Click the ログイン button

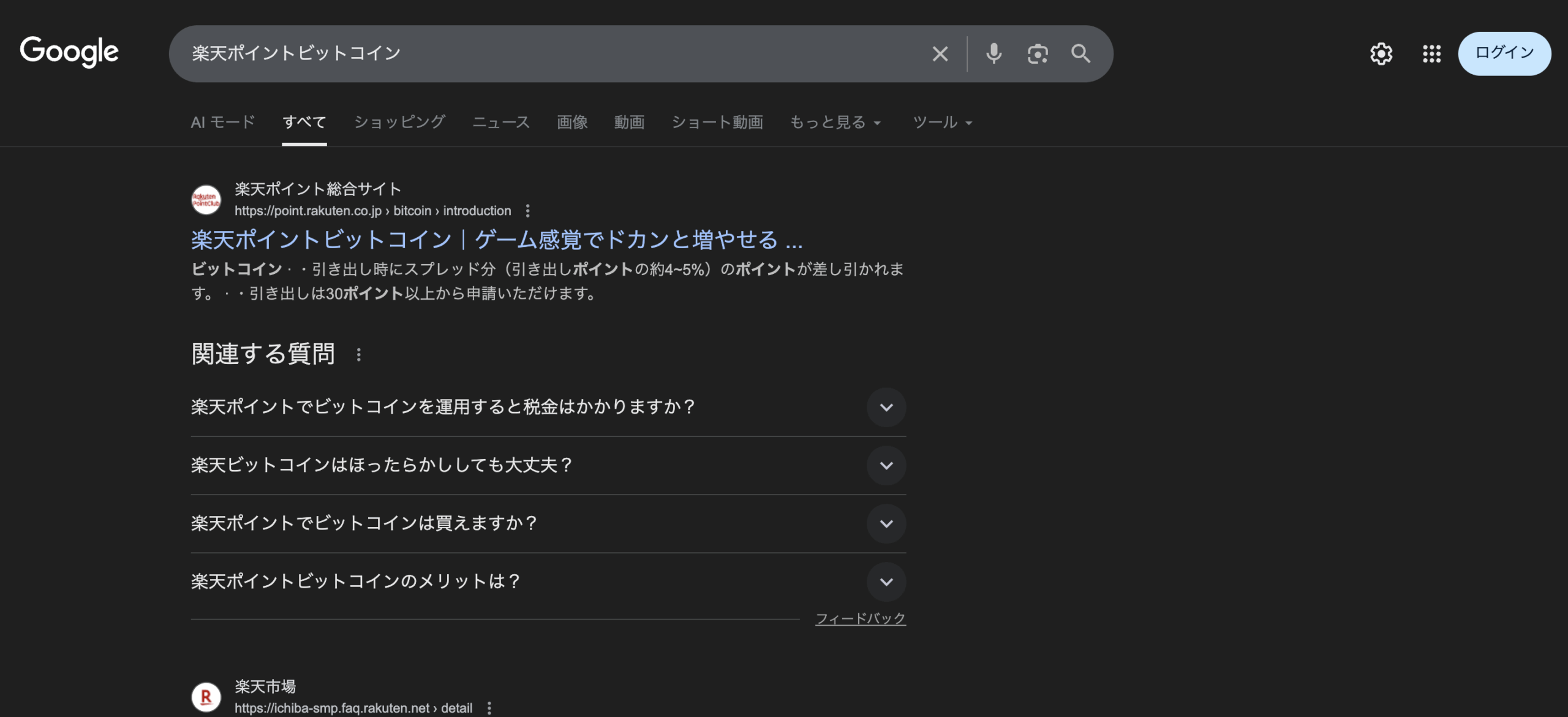[x=1504, y=54]
